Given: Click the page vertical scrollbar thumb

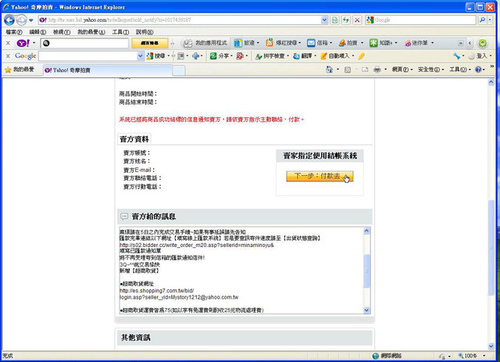Looking at the screenshot, I should tap(491, 247).
